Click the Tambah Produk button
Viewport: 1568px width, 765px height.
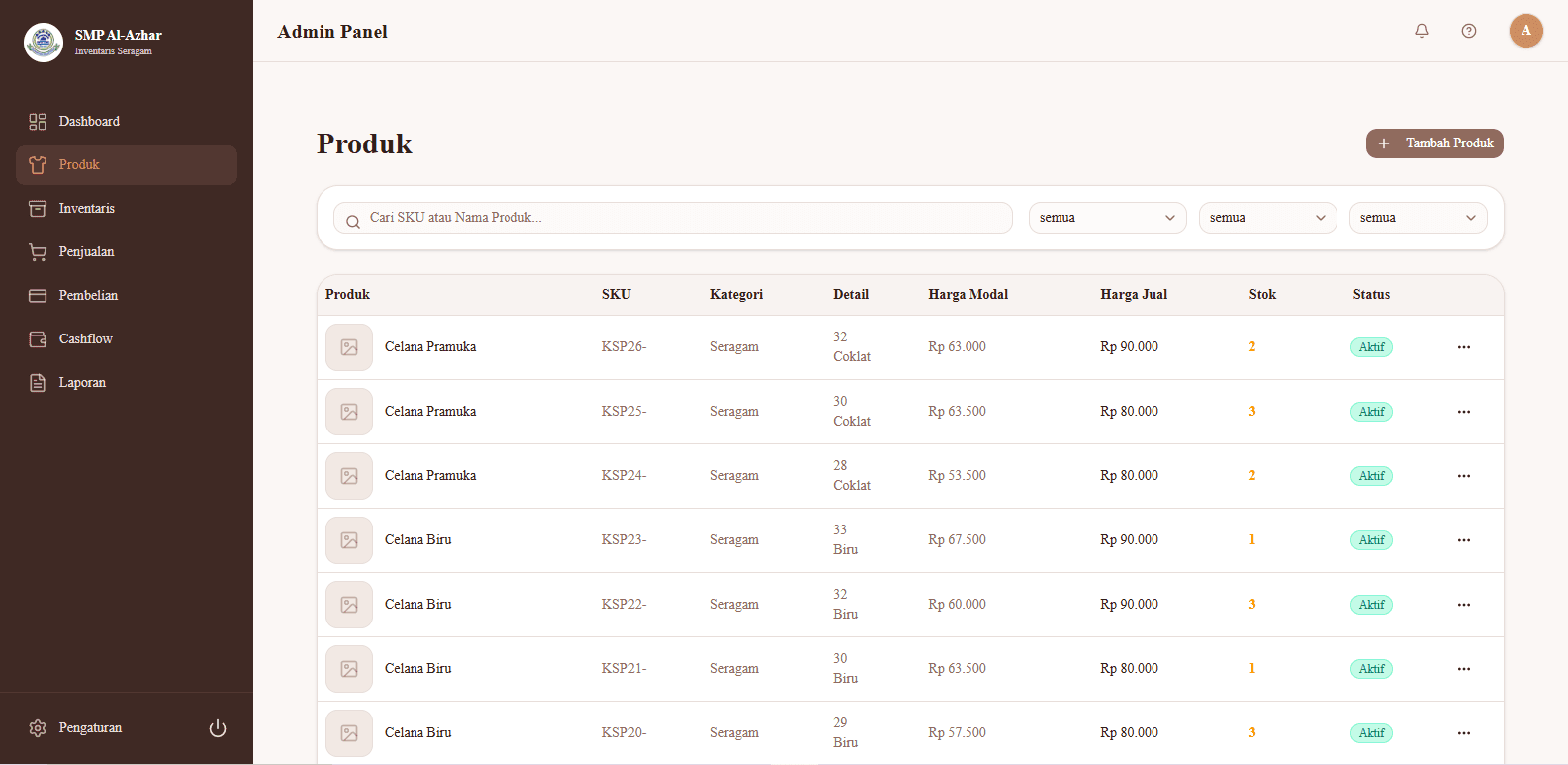click(x=1434, y=143)
